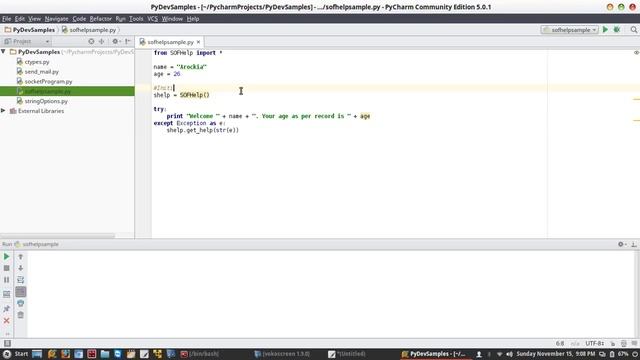This screenshot has height=360, width=640.
Task: Toggle scroll to end in Run console
Action: click(20, 292)
